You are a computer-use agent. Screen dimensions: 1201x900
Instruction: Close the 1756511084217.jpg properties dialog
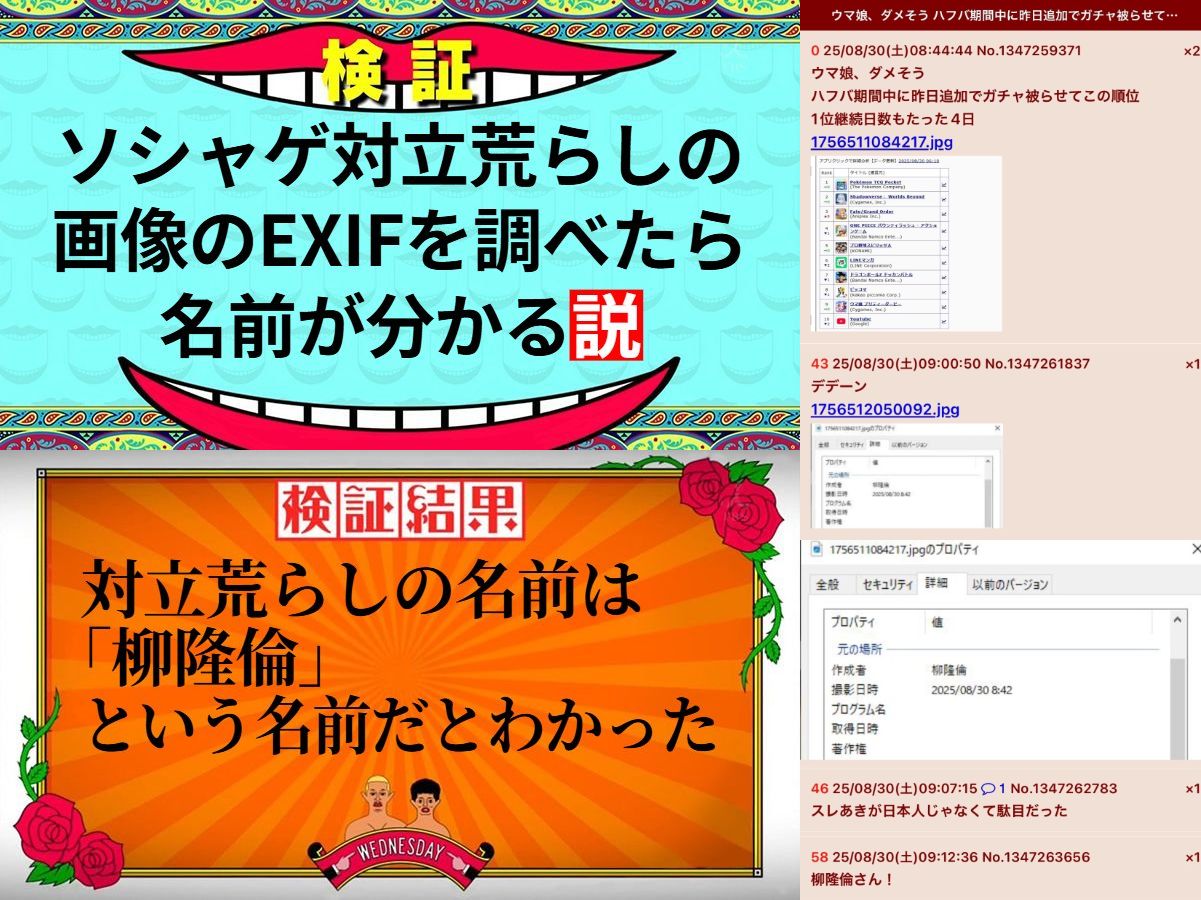point(1194,549)
